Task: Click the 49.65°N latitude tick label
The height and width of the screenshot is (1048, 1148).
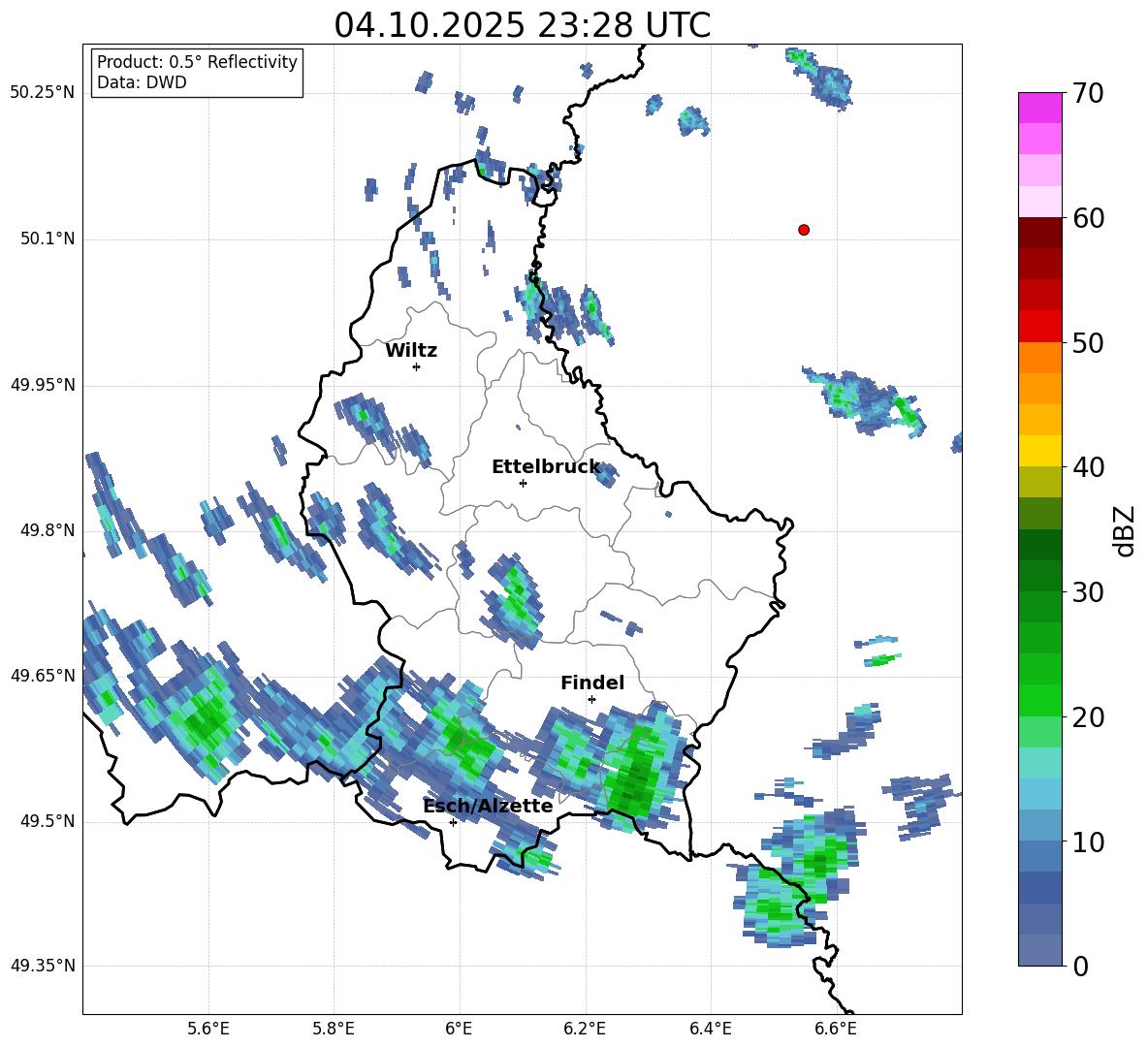Action: (43, 675)
